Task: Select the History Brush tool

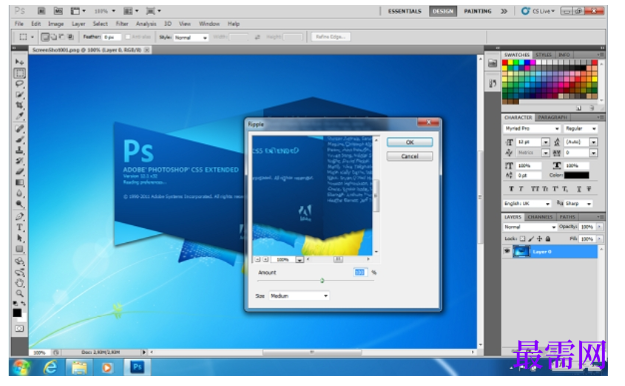Action: click(x=19, y=161)
